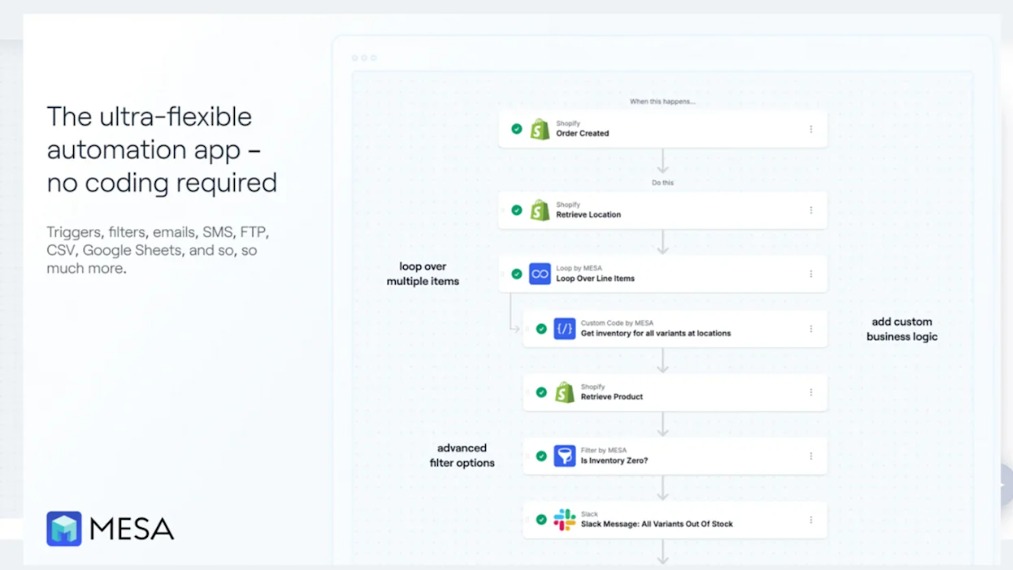Select the Slack Message: All Variants card

[x=675, y=520]
